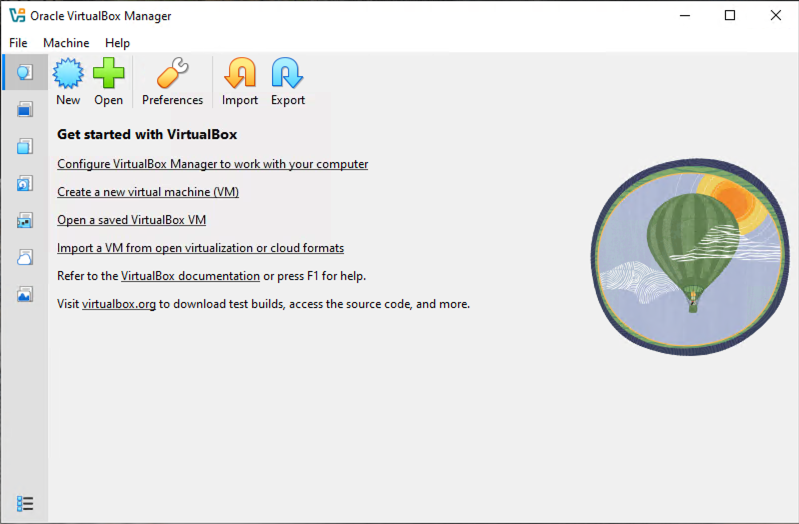Click the hot air balloon illustration
Screen dimensions: 799x524
click(690, 257)
